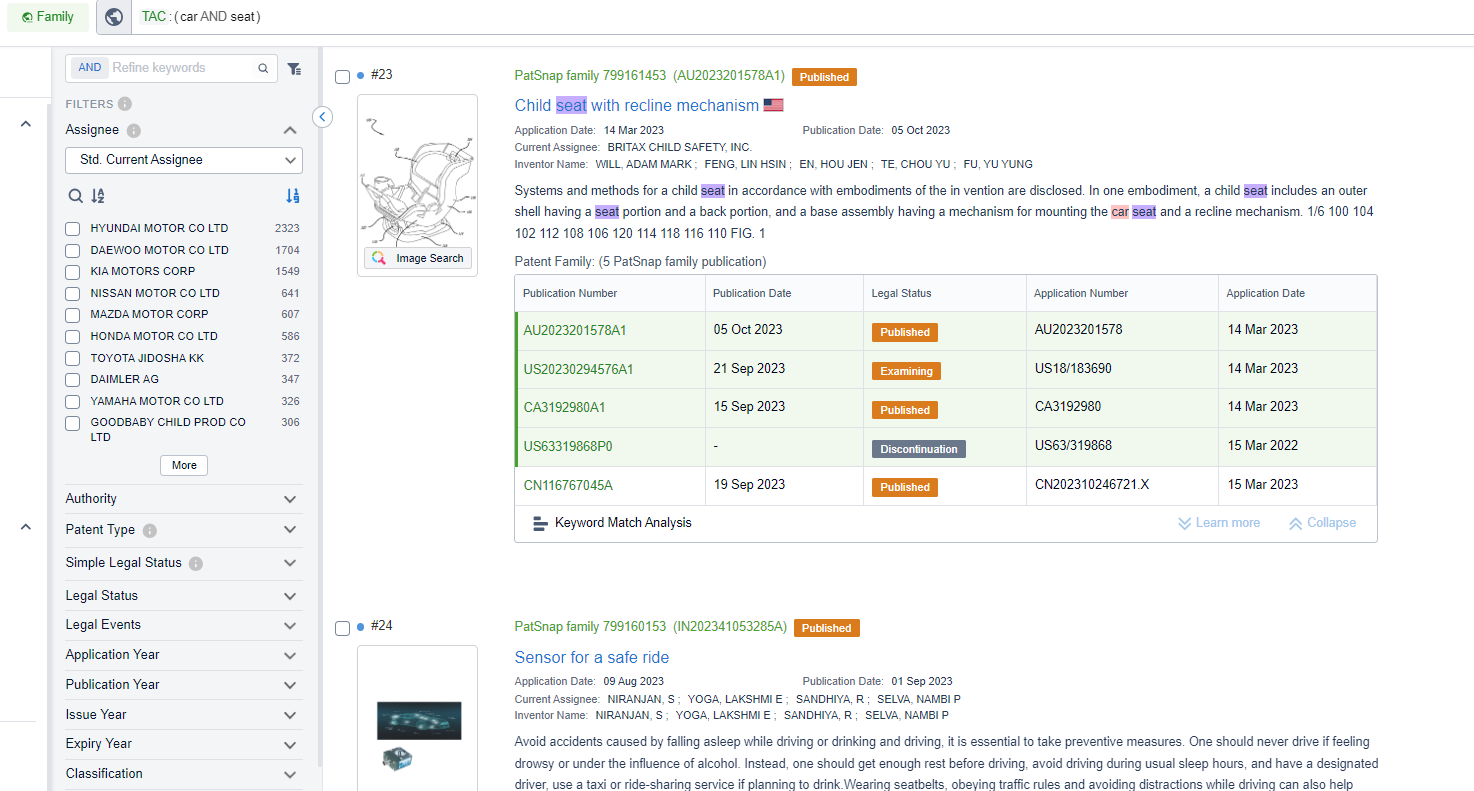
Task: Open the advanced filter icon next to Refine keywords
Action: tap(294, 69)
